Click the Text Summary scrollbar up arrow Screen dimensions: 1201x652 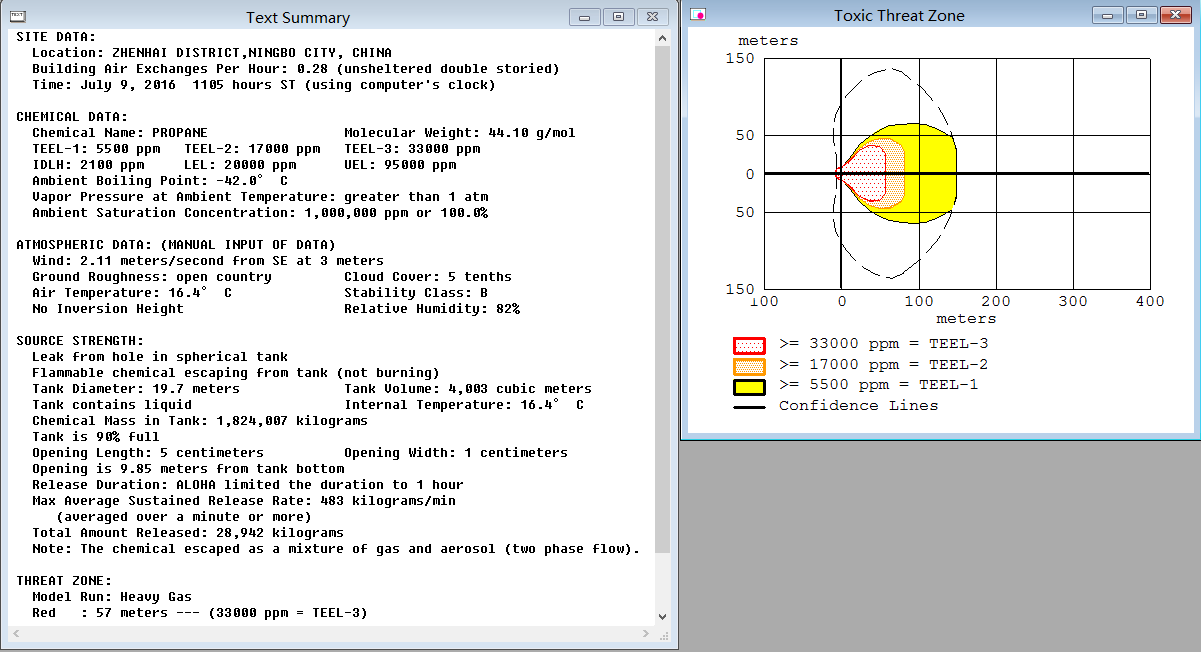(x=662, y=38)
